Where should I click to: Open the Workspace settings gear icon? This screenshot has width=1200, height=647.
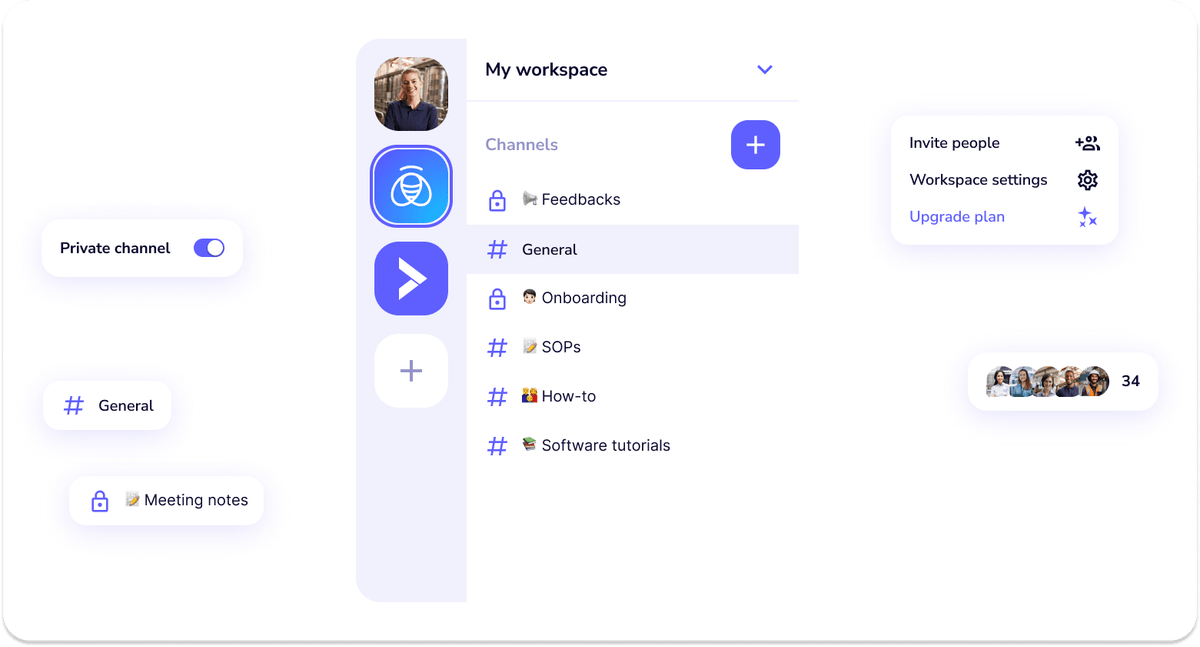coord(1087,180)
